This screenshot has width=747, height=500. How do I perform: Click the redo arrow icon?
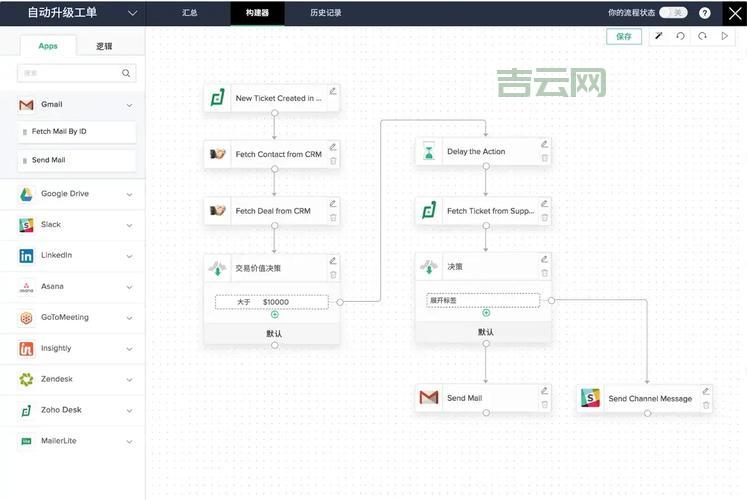tap(703, 36)
